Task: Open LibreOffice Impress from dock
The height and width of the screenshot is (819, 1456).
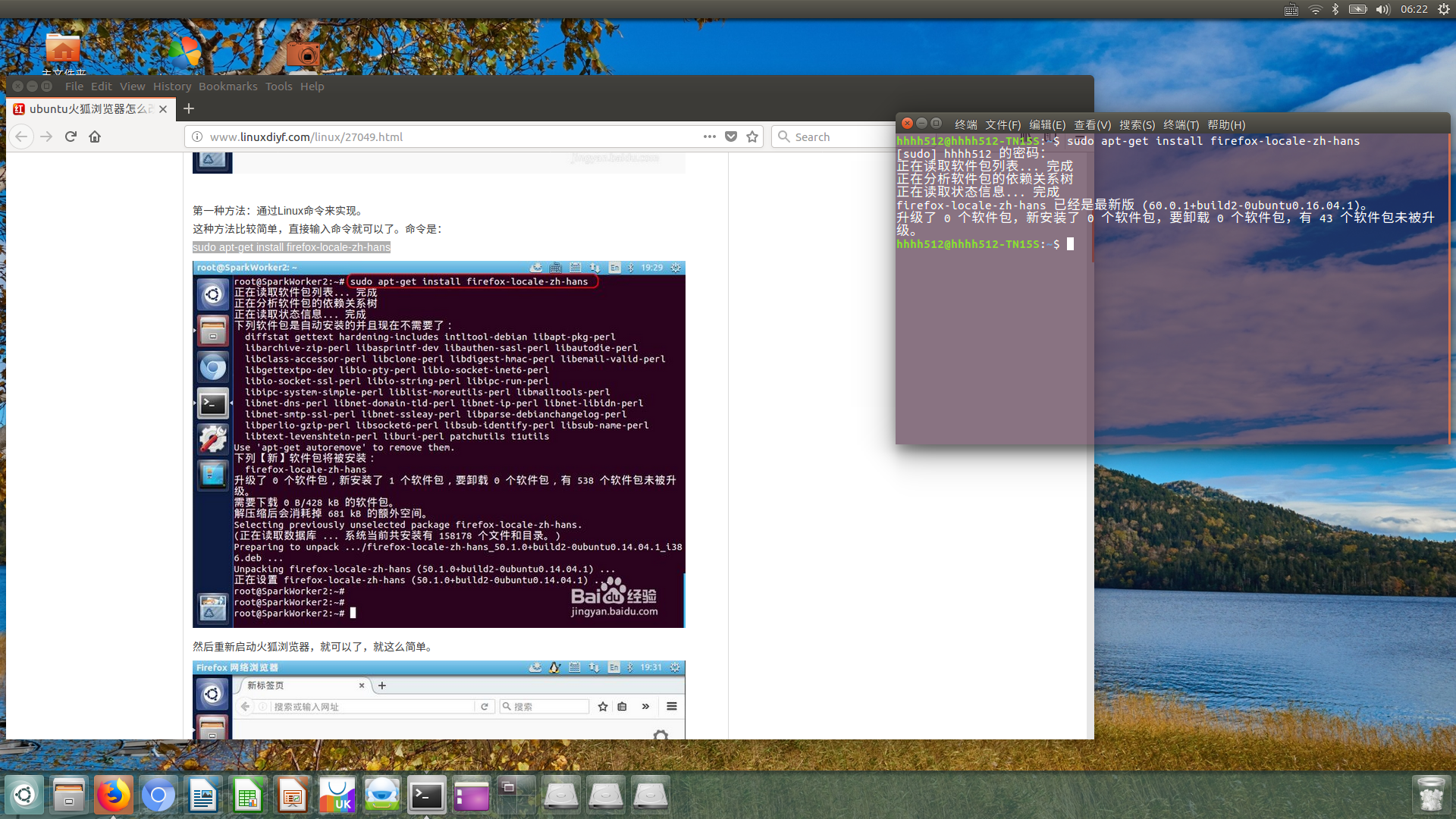Action: (x=293, y=795)
